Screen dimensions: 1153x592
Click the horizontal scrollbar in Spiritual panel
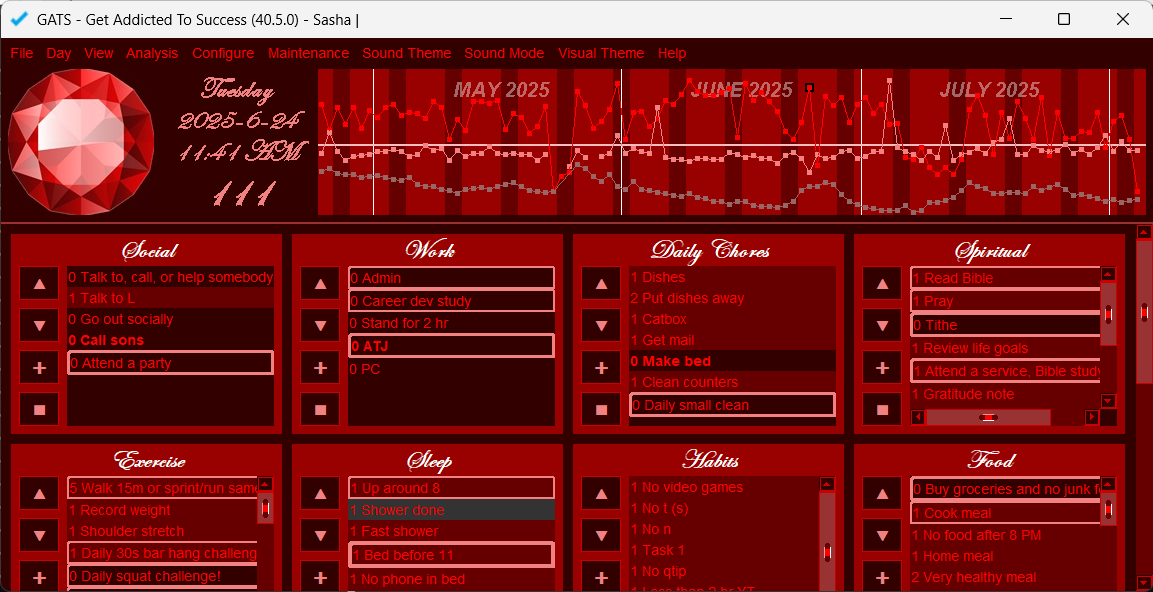1005,417
